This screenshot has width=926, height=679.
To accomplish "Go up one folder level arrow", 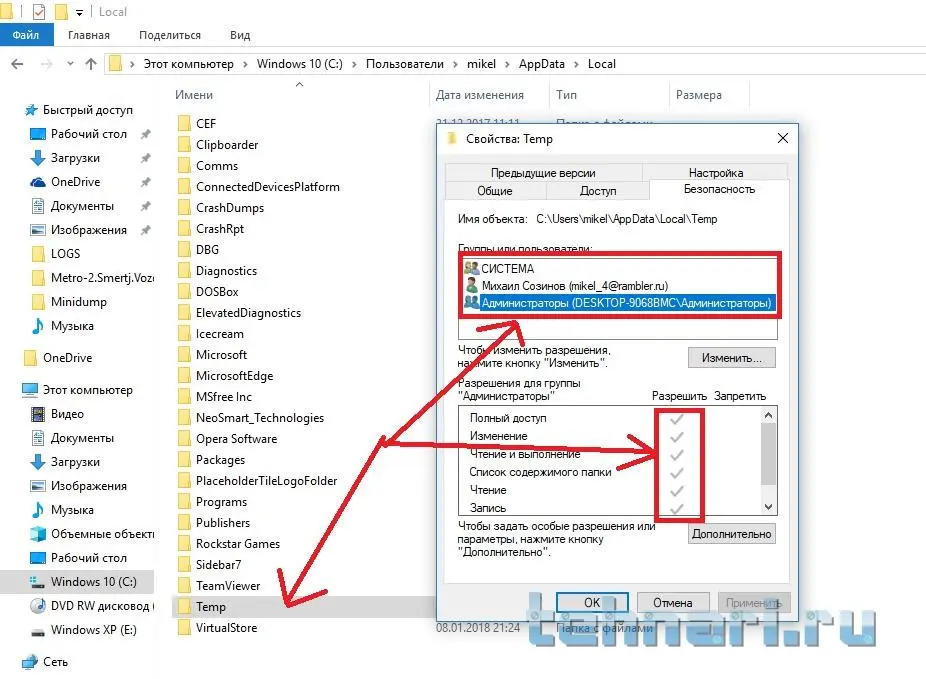I will pos(90,64).
